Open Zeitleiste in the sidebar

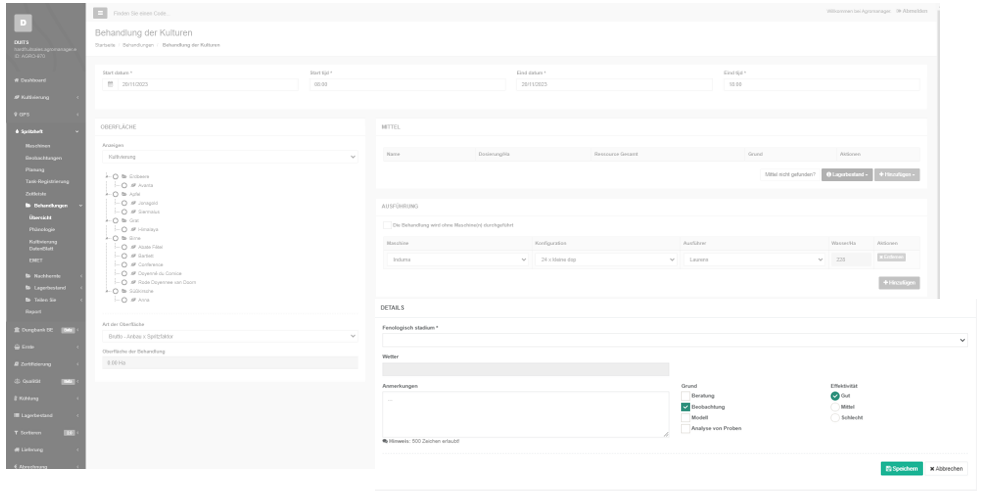point(36,194)
